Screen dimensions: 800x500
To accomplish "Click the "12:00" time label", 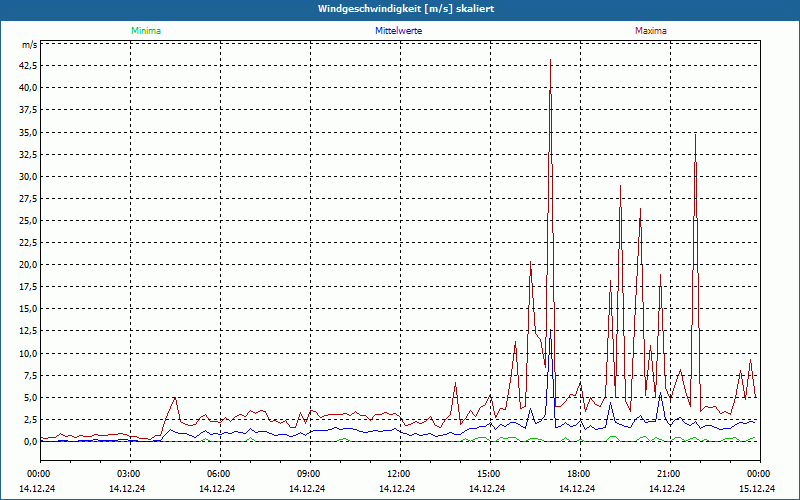I will pos(397,474).
